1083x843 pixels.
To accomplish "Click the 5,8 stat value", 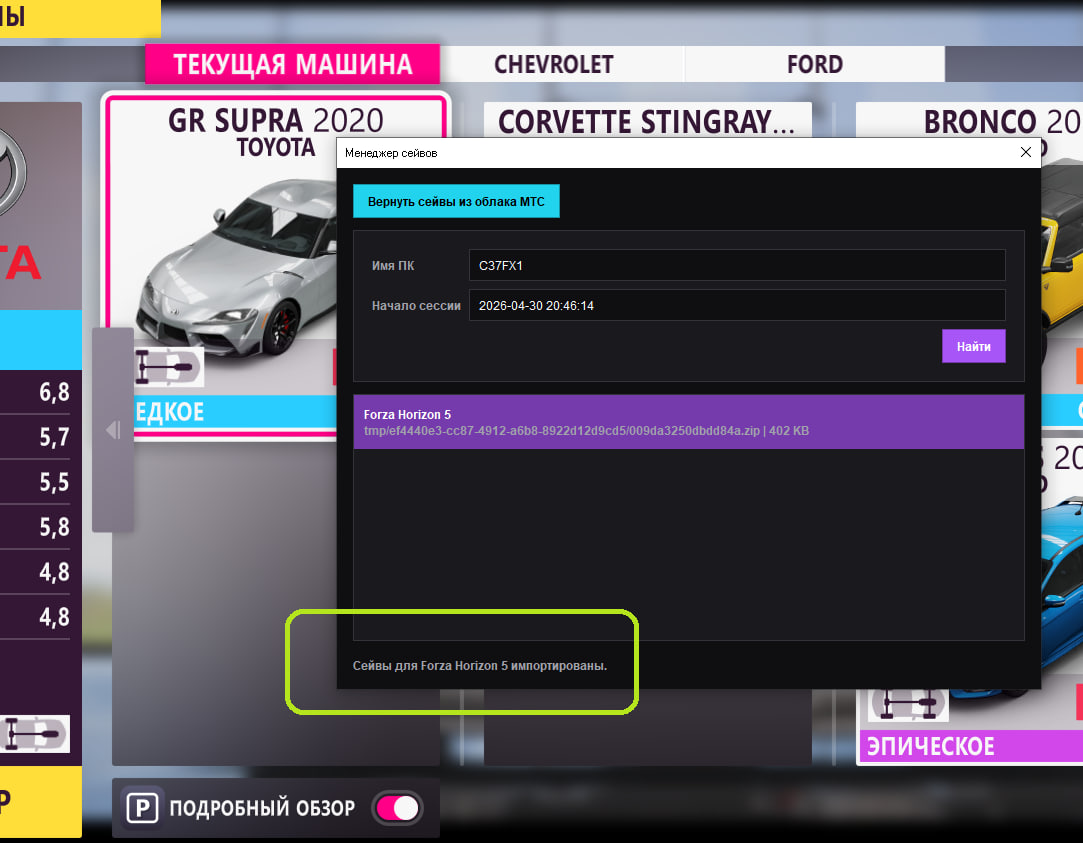I will tap(54, 527).
